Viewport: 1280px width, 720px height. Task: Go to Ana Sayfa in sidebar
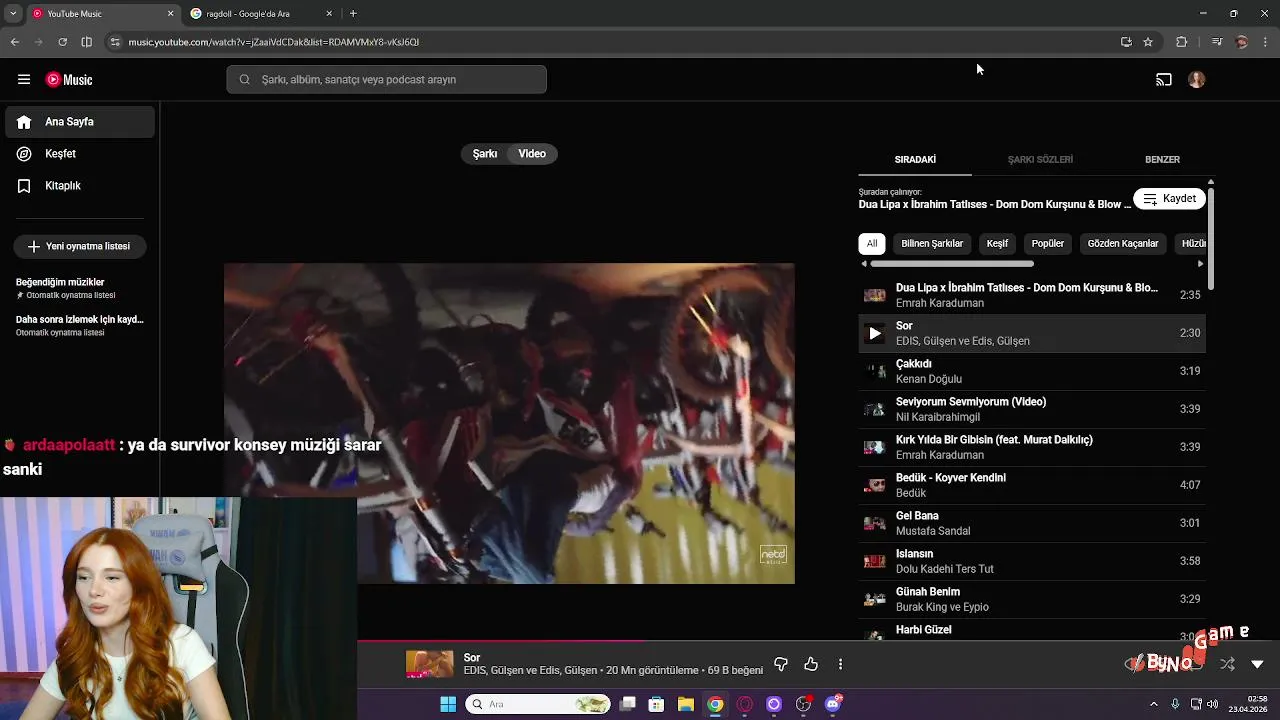80,122
